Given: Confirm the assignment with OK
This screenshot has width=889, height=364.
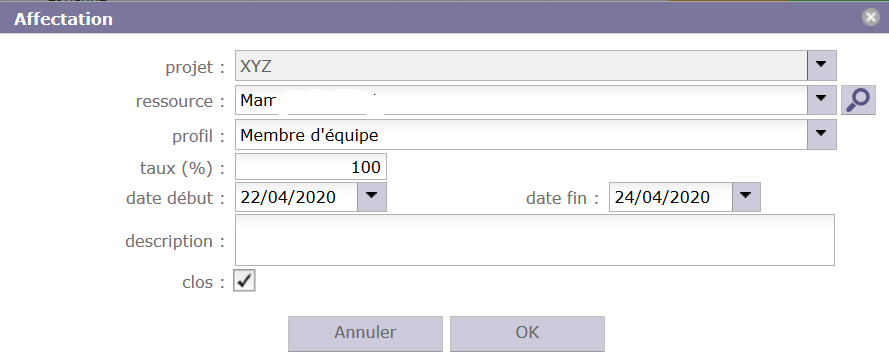Looking at the screenshot, I should (x=527, y=333).
